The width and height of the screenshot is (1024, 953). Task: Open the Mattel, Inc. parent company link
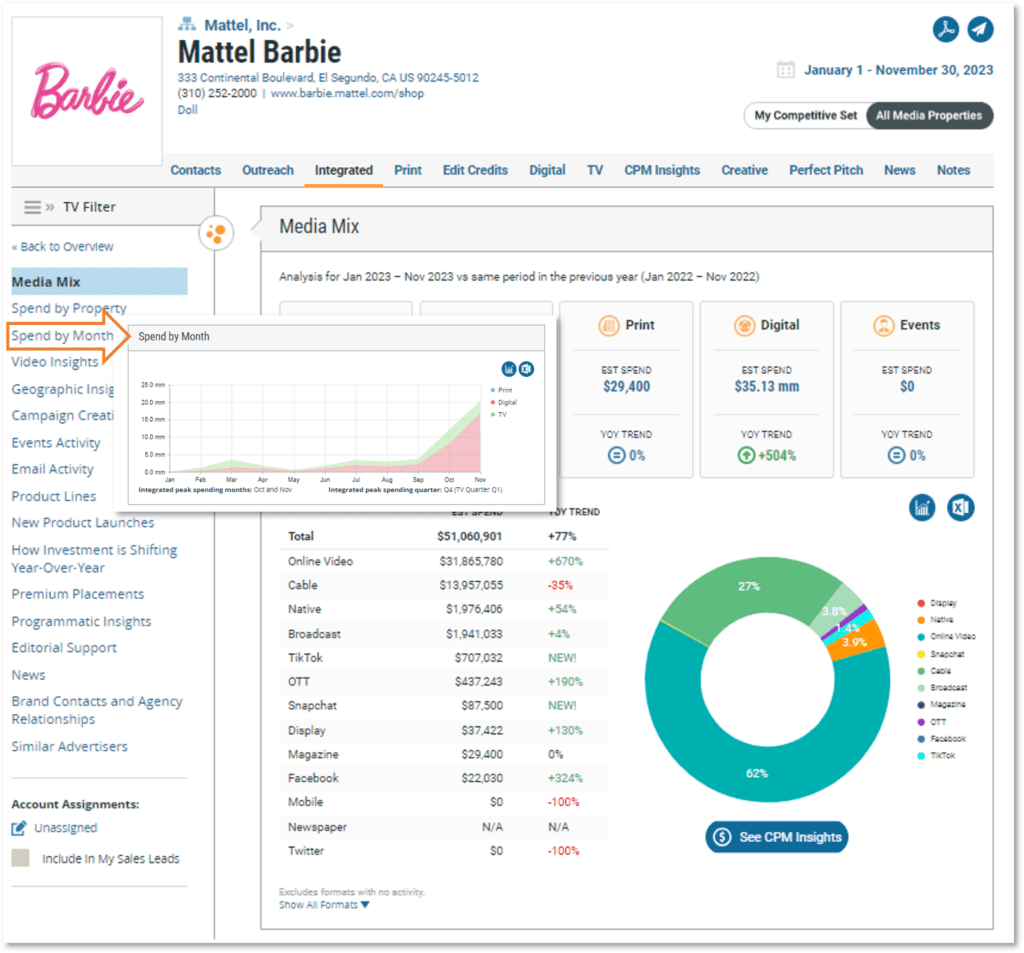[x=242, y=25]
